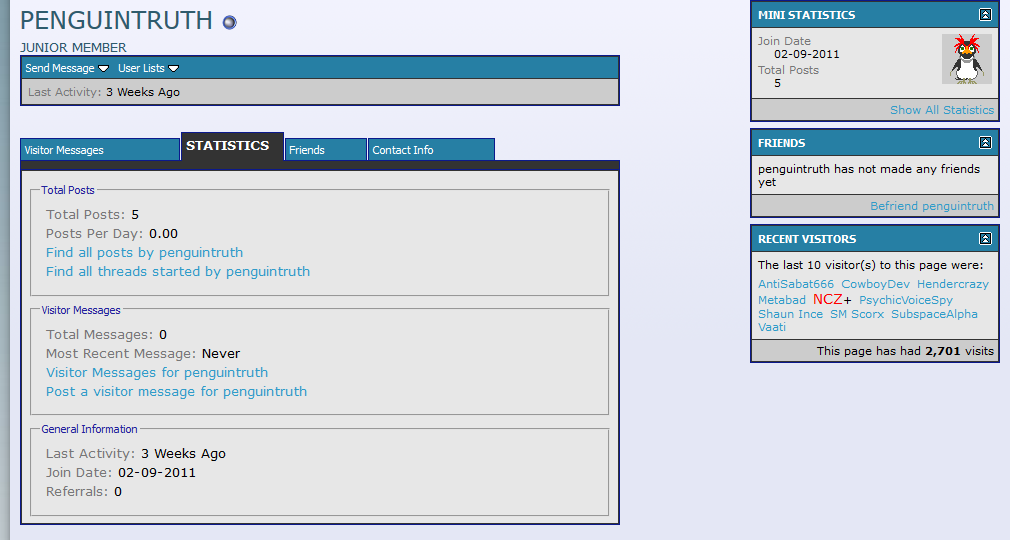Image resolution: width=1010 pixels, height=540 pixels.
Task: Open visitor Shaun Ince's profile
Action: [x=790, y=314]
